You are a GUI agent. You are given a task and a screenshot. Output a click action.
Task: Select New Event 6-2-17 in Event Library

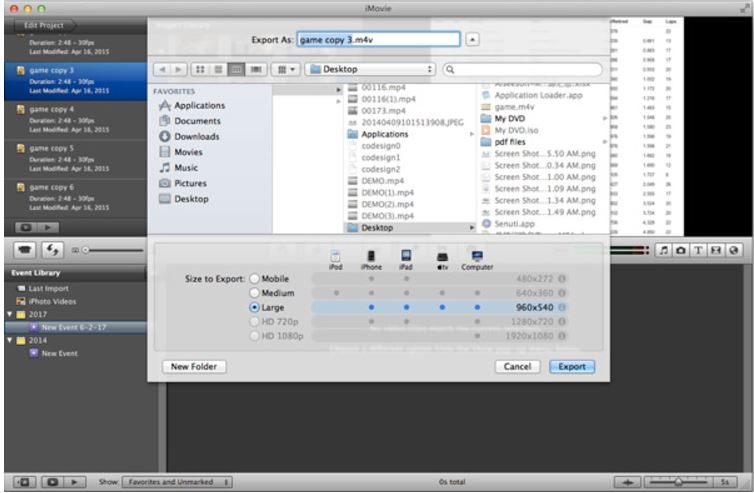pos(75,327)
